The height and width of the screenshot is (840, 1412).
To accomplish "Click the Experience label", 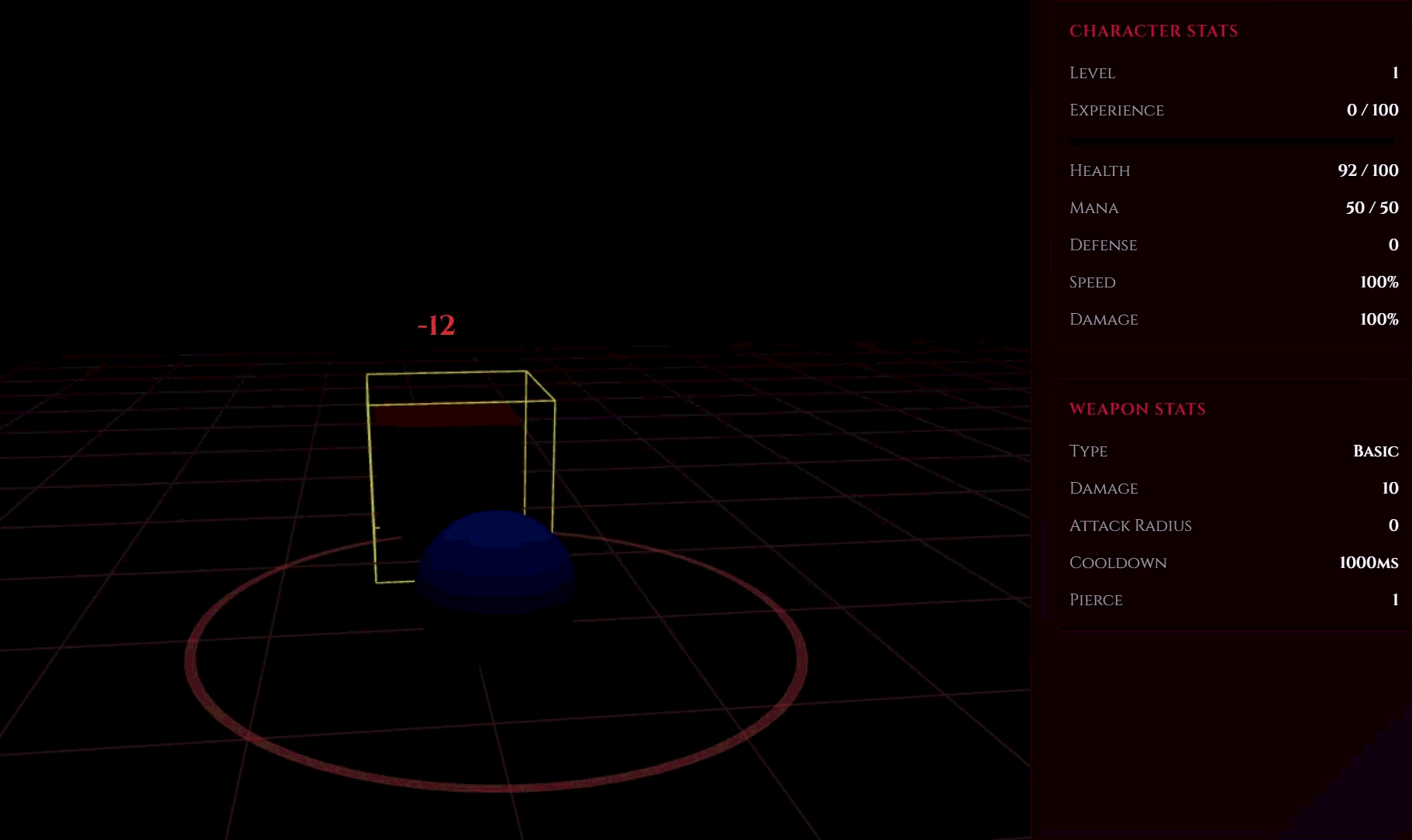I will pyautogui.click(x=1117, y=110).
